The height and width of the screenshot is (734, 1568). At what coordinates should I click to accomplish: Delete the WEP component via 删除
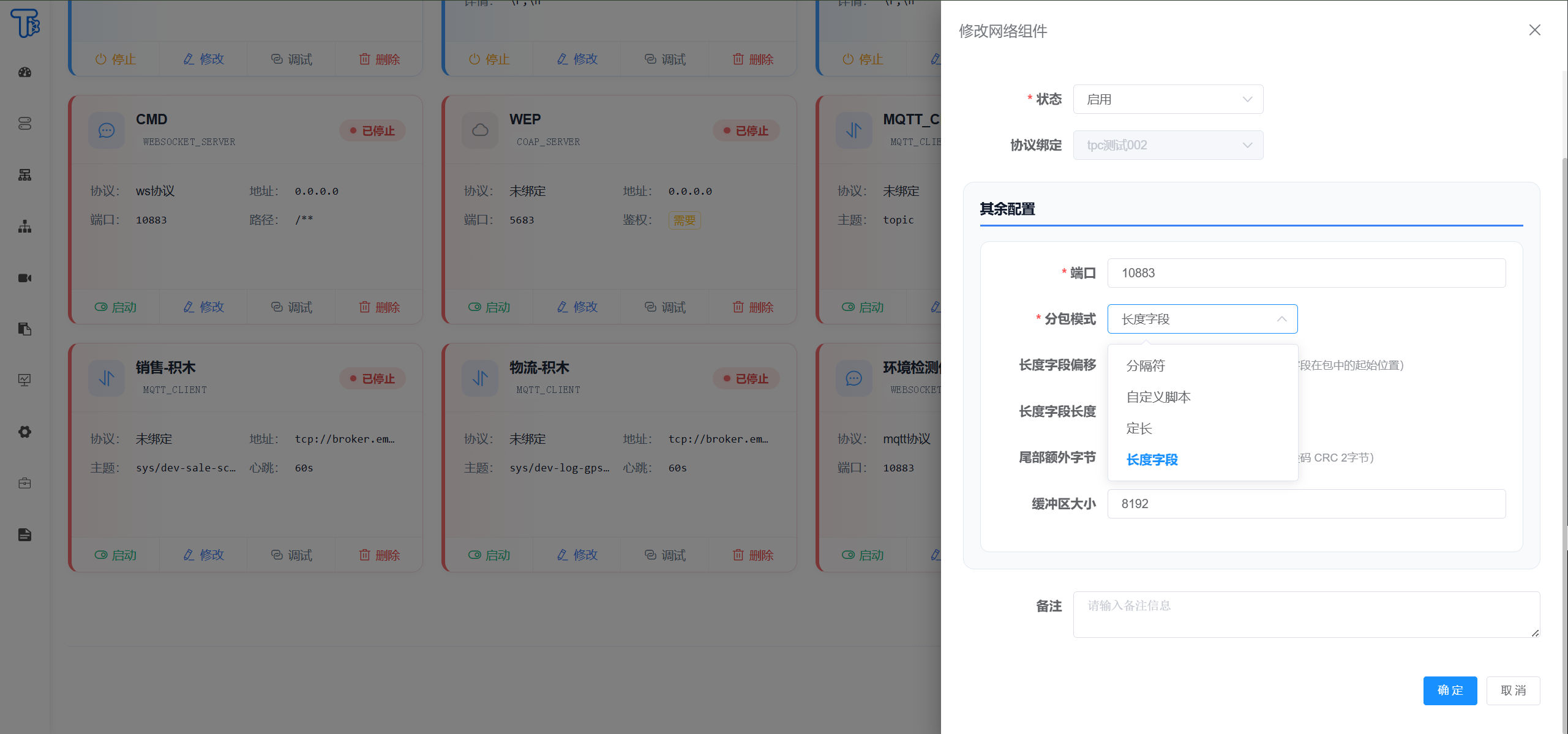[x=752, y=307]
